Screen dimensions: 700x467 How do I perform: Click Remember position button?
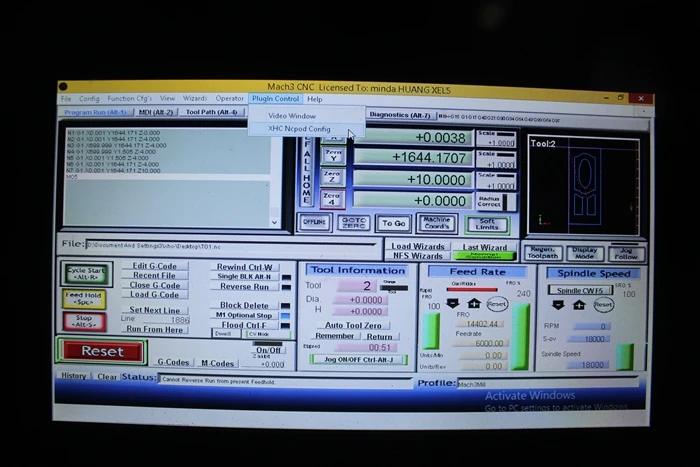(x=334, y=336)
